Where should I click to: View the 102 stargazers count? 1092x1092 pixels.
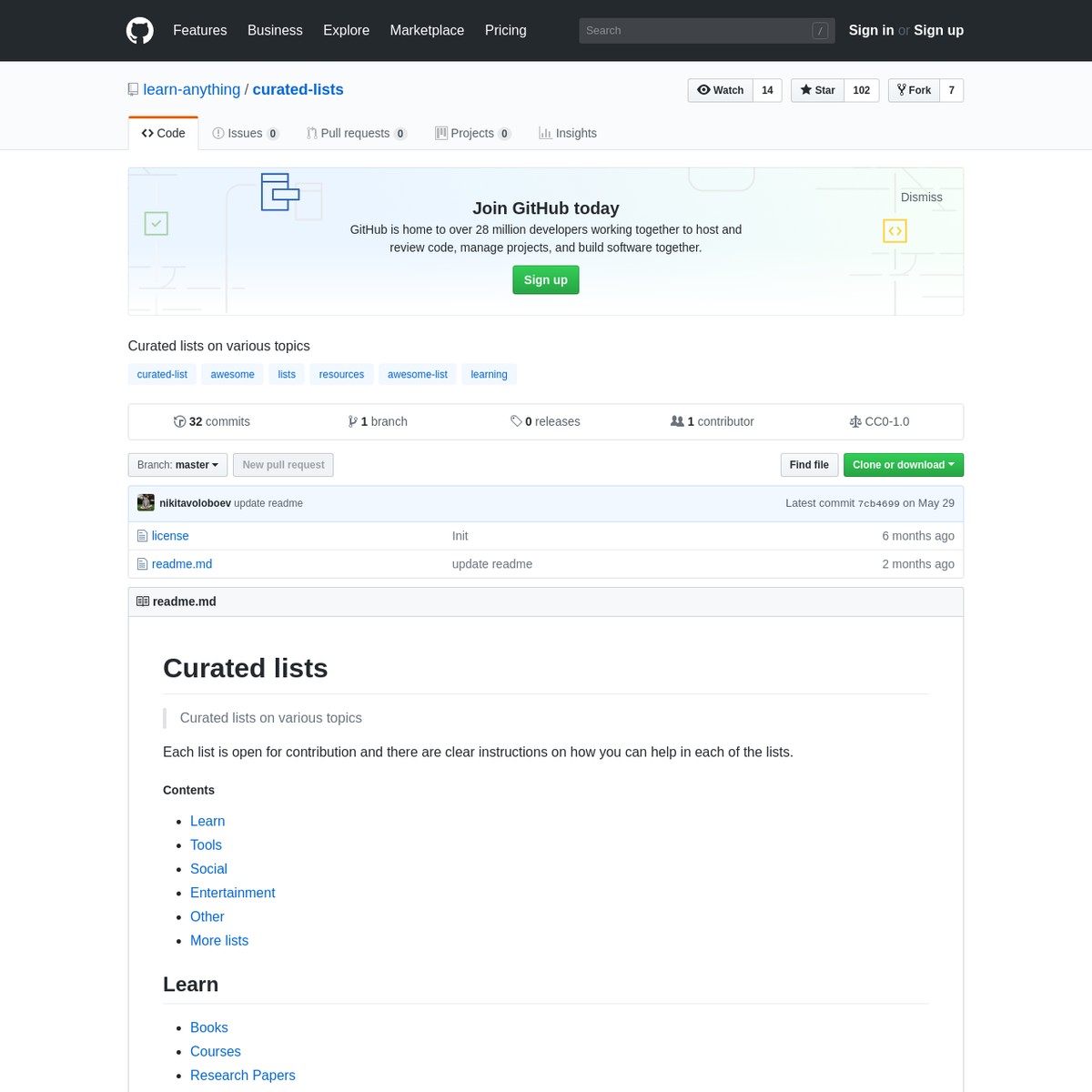pos(862,90)
